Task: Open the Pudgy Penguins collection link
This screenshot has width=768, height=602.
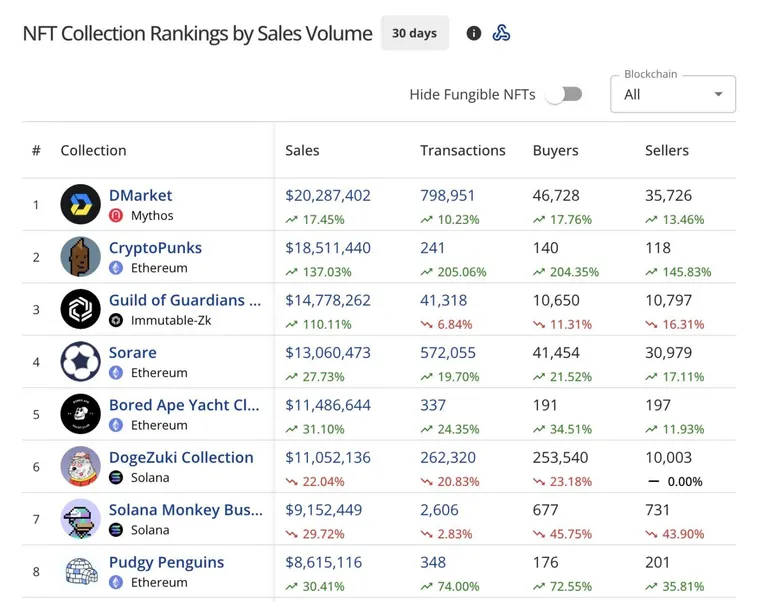Action: pyautogui.click(x=167, y=562)
